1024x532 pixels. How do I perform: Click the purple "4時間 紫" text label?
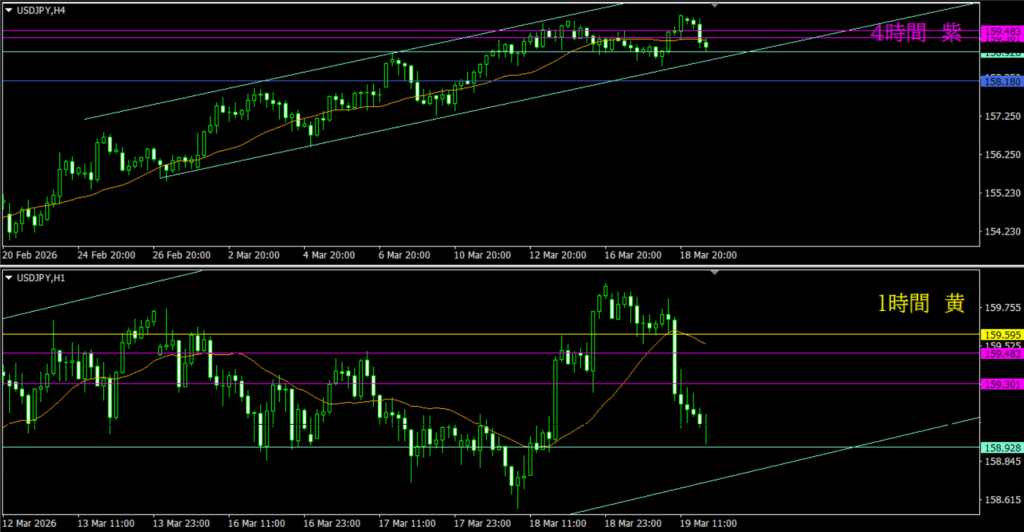tap(915, 33)
